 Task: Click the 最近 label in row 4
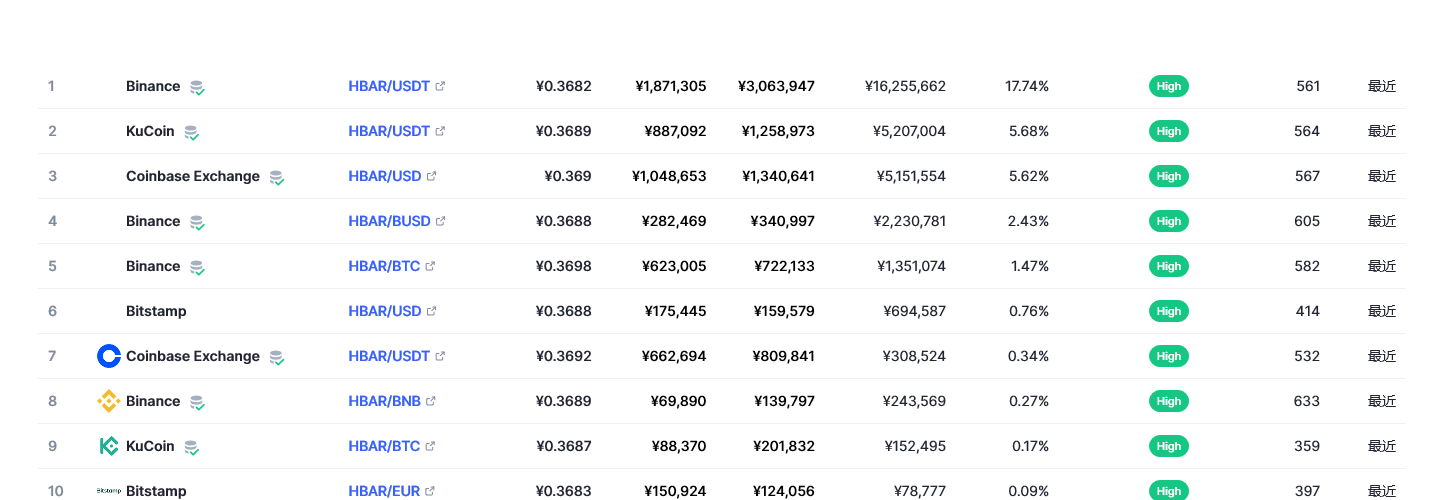[x=1382, y=221]
